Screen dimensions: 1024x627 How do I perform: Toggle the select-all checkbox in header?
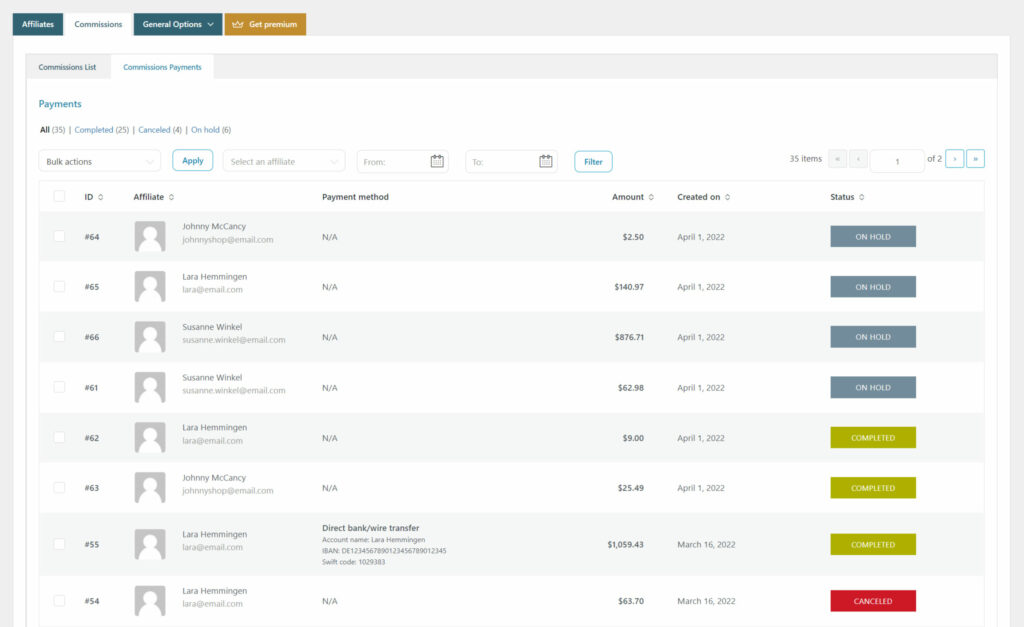[x=59, y=197]
